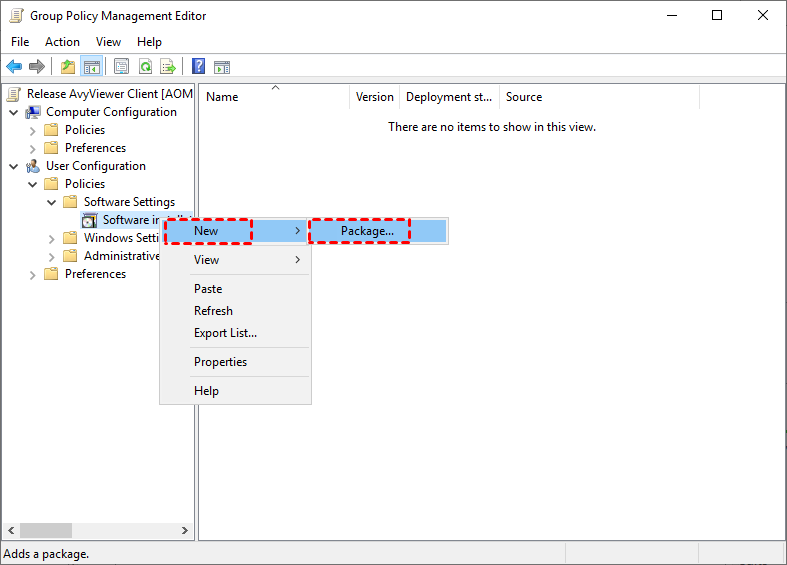Collapse the Computer Configuration tree node
The width and height of the screenshot is (787, 565).
pos(14,112)
